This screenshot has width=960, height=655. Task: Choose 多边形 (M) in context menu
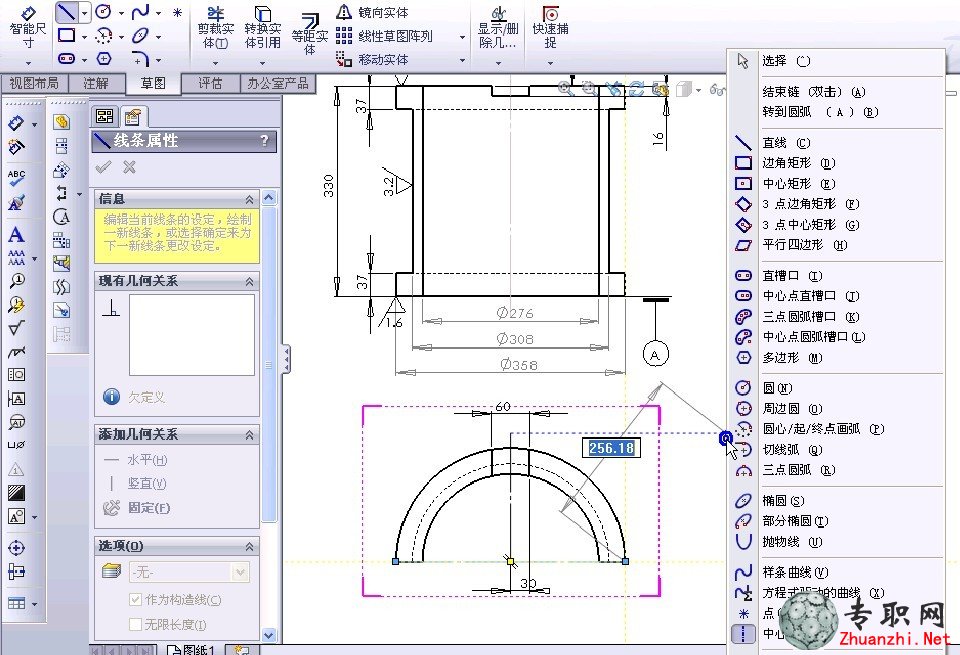834,357
